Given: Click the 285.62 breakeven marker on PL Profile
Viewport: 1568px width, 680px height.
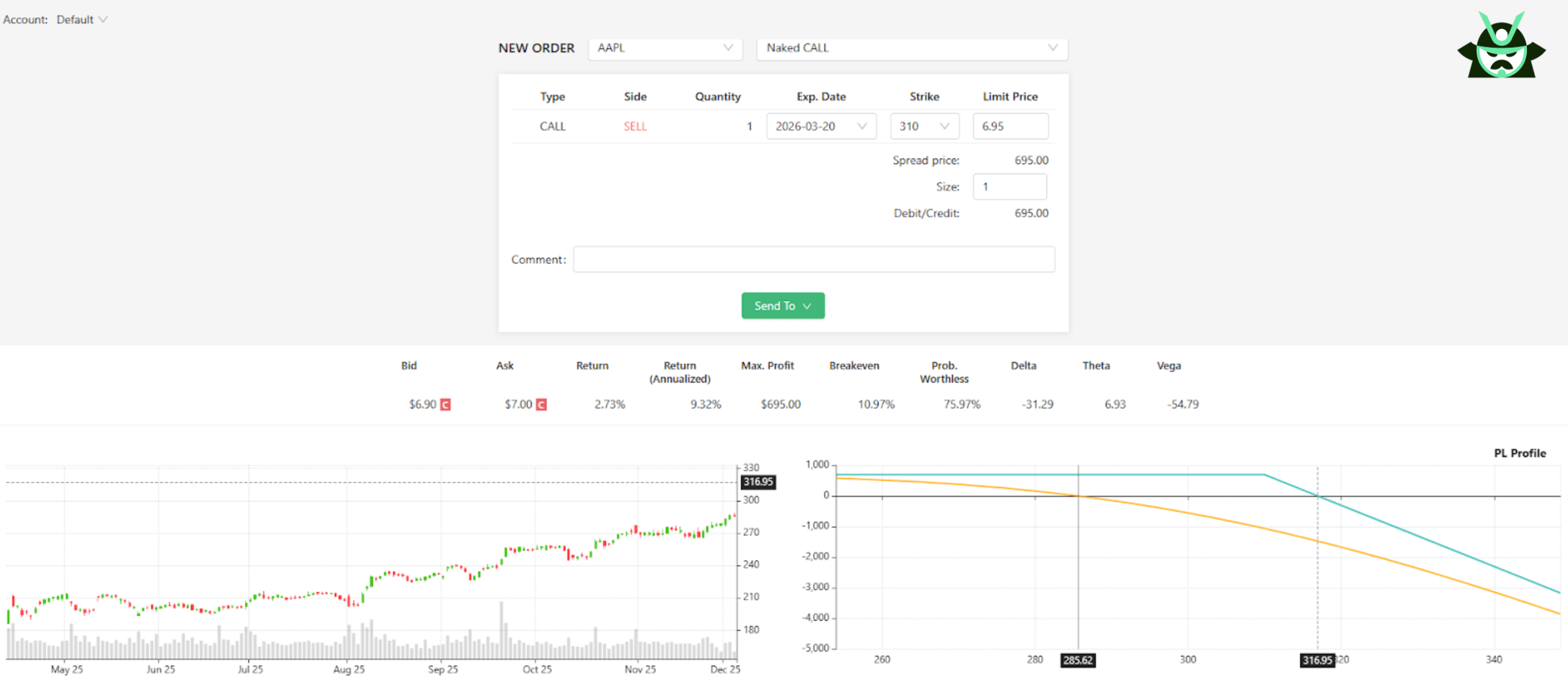Looking at the screenshot, I should tap(1078, 660).
